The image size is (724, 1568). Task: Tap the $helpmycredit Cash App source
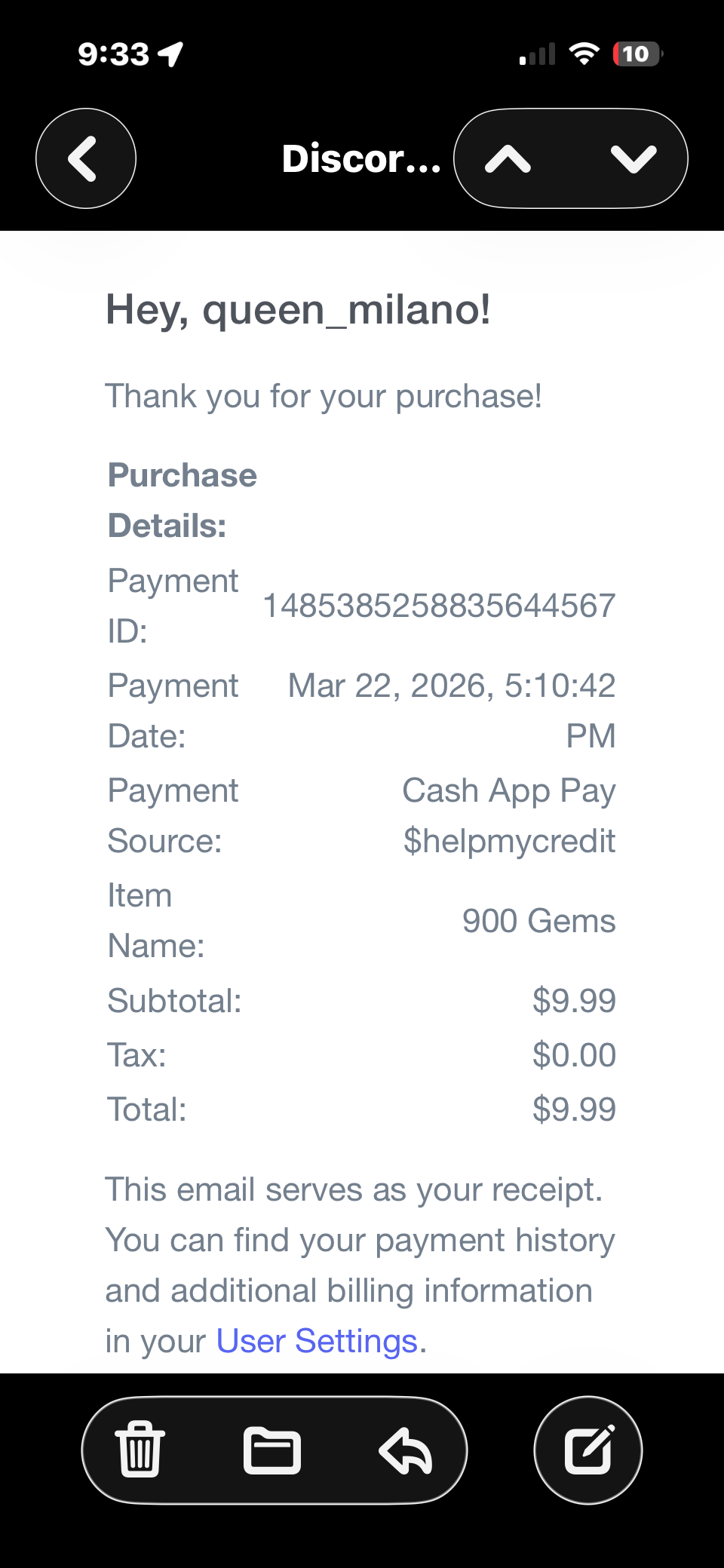pos(509,841)
